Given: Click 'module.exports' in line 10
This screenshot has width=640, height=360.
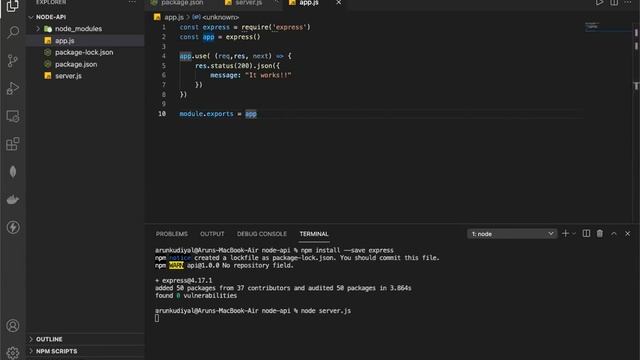Looking at the screenshot, I should [x=206, y=114].
